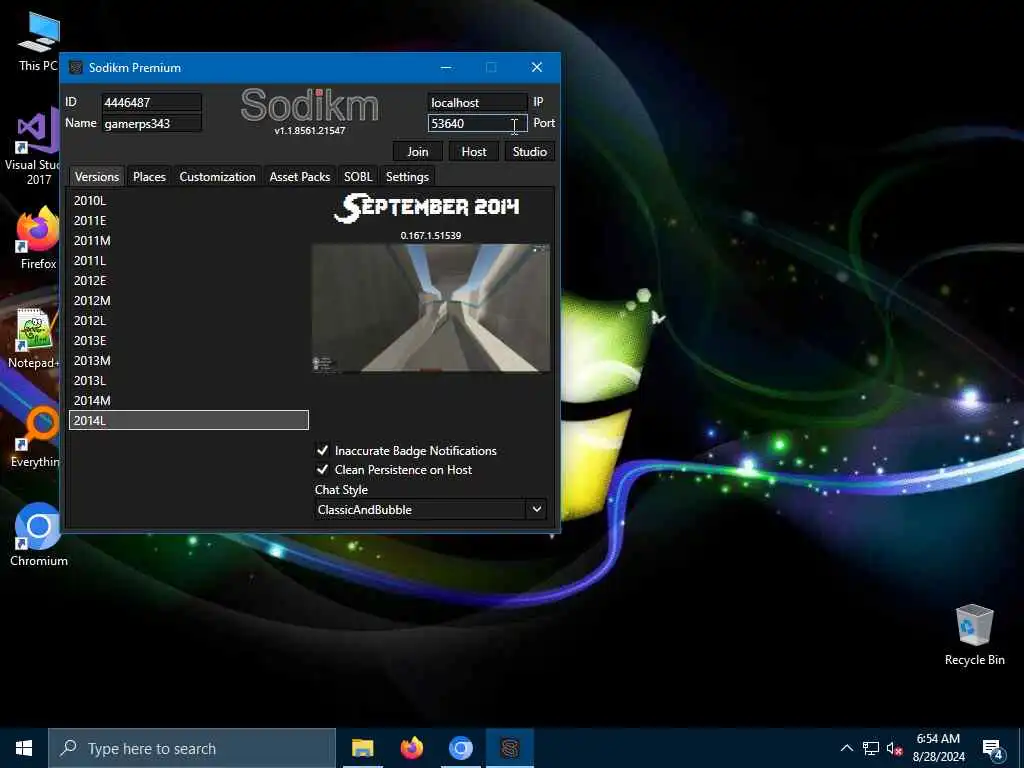Image resolution: width=1024 pixels, height=768 pixels.
Task: Open File Explorer from the taskbar
Action: click(x=362, y=748)
